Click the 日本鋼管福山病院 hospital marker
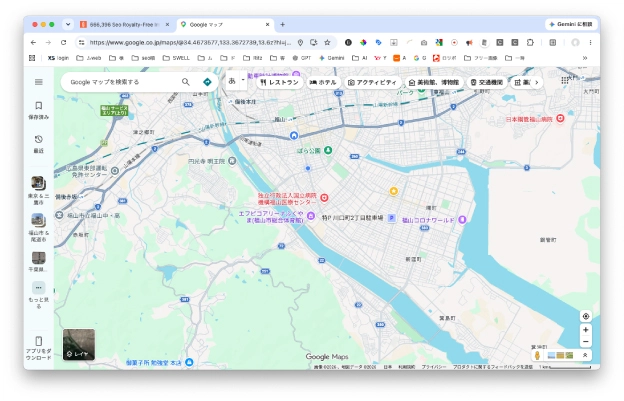 (560, 118)
